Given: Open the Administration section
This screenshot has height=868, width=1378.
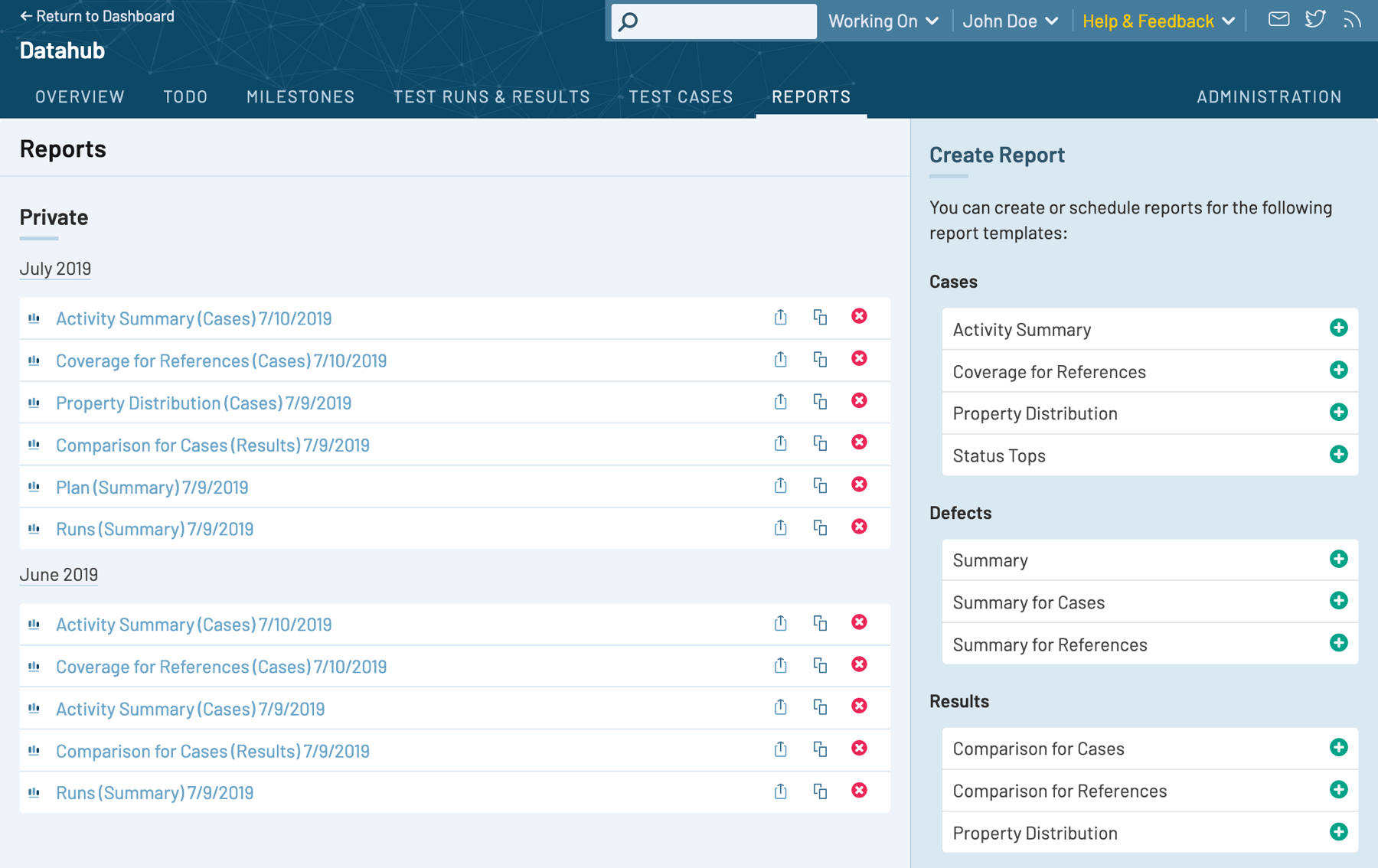Looking at the screenshot, I should tap(1269, 96).
